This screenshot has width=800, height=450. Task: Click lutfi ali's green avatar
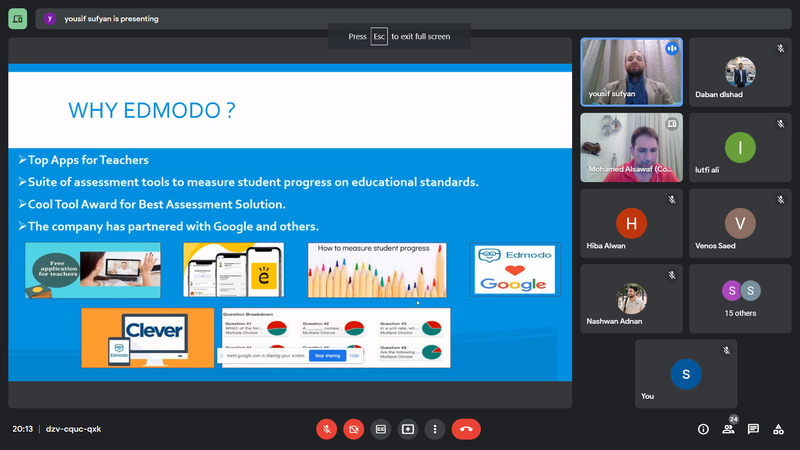pos(740,147)
